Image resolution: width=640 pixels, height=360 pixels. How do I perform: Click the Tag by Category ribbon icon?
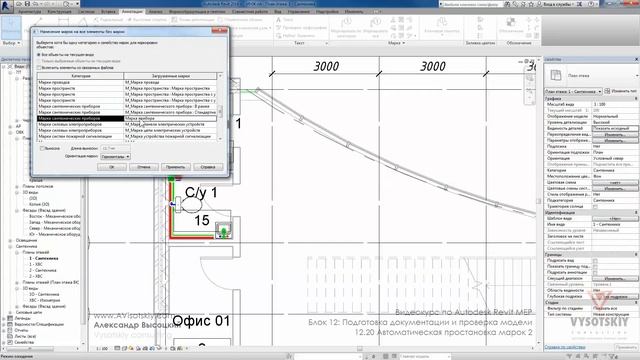click(x=346, y=27)
